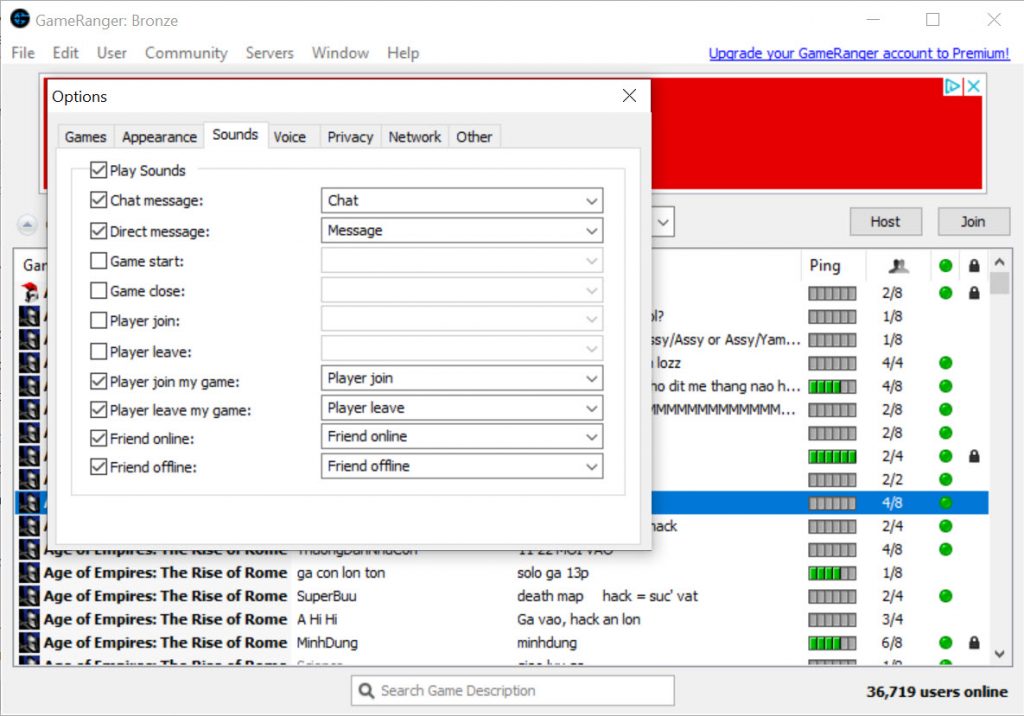Open the User menu
Image resolution: width=1024 pixels, height=716 pixels.
click(112, 53)
